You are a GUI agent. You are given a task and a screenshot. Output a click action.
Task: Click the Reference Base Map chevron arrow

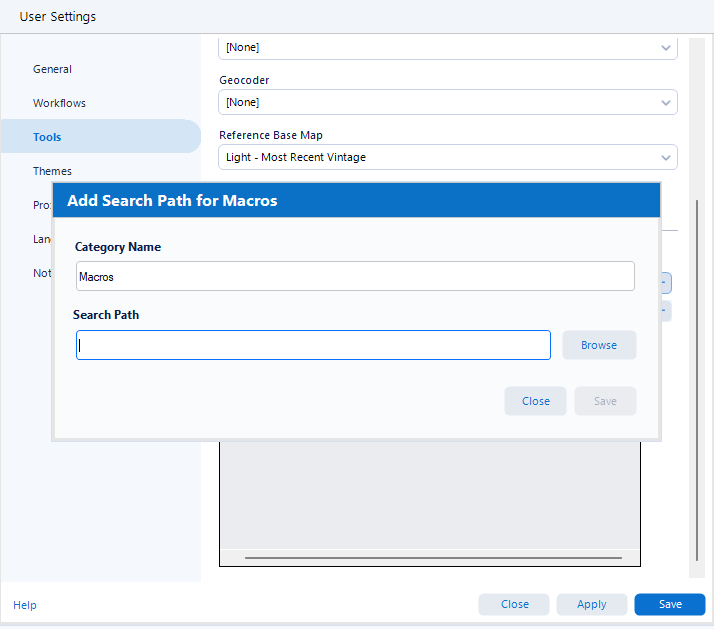point(666,157)
